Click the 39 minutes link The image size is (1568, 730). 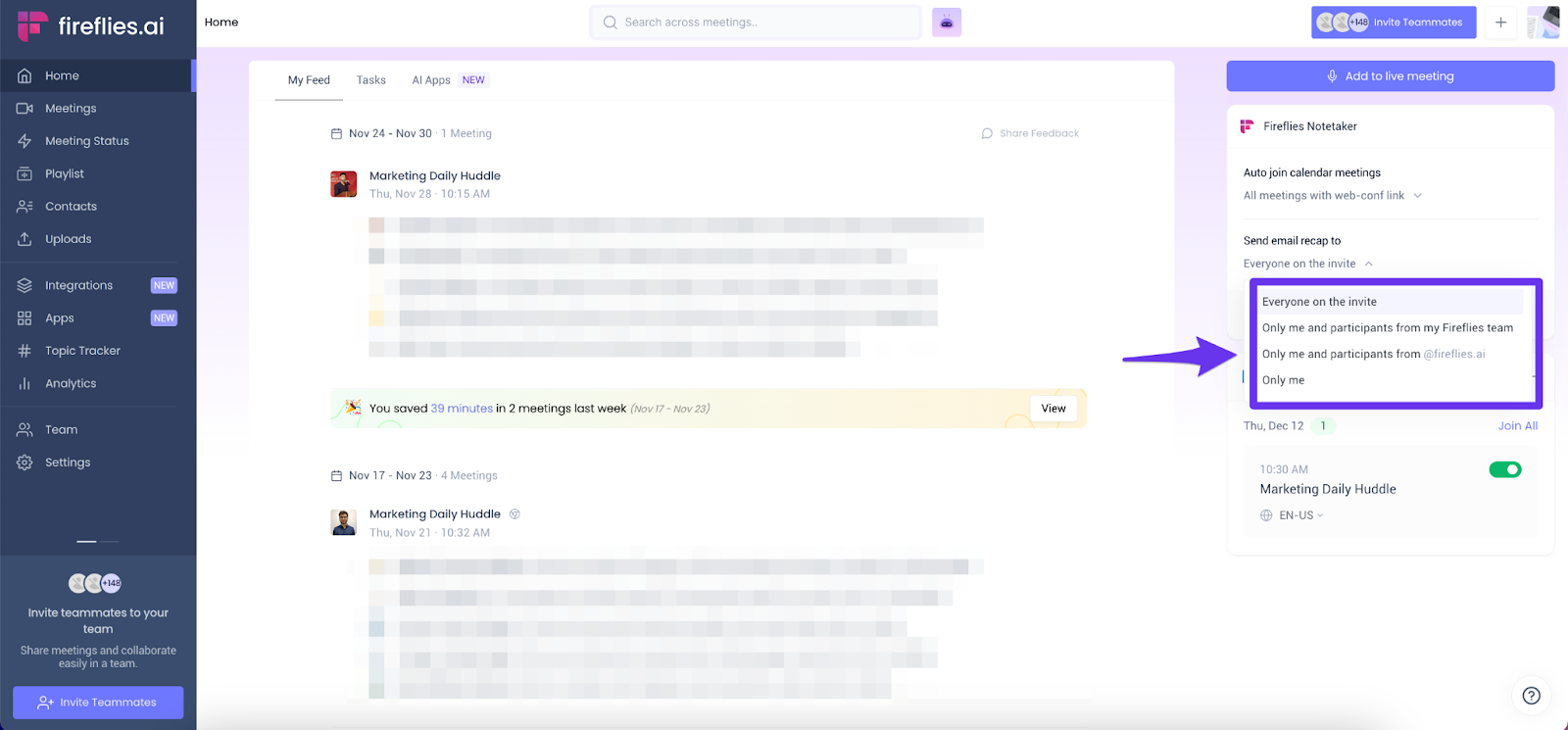pyautogui.click(x=462, y=409)
